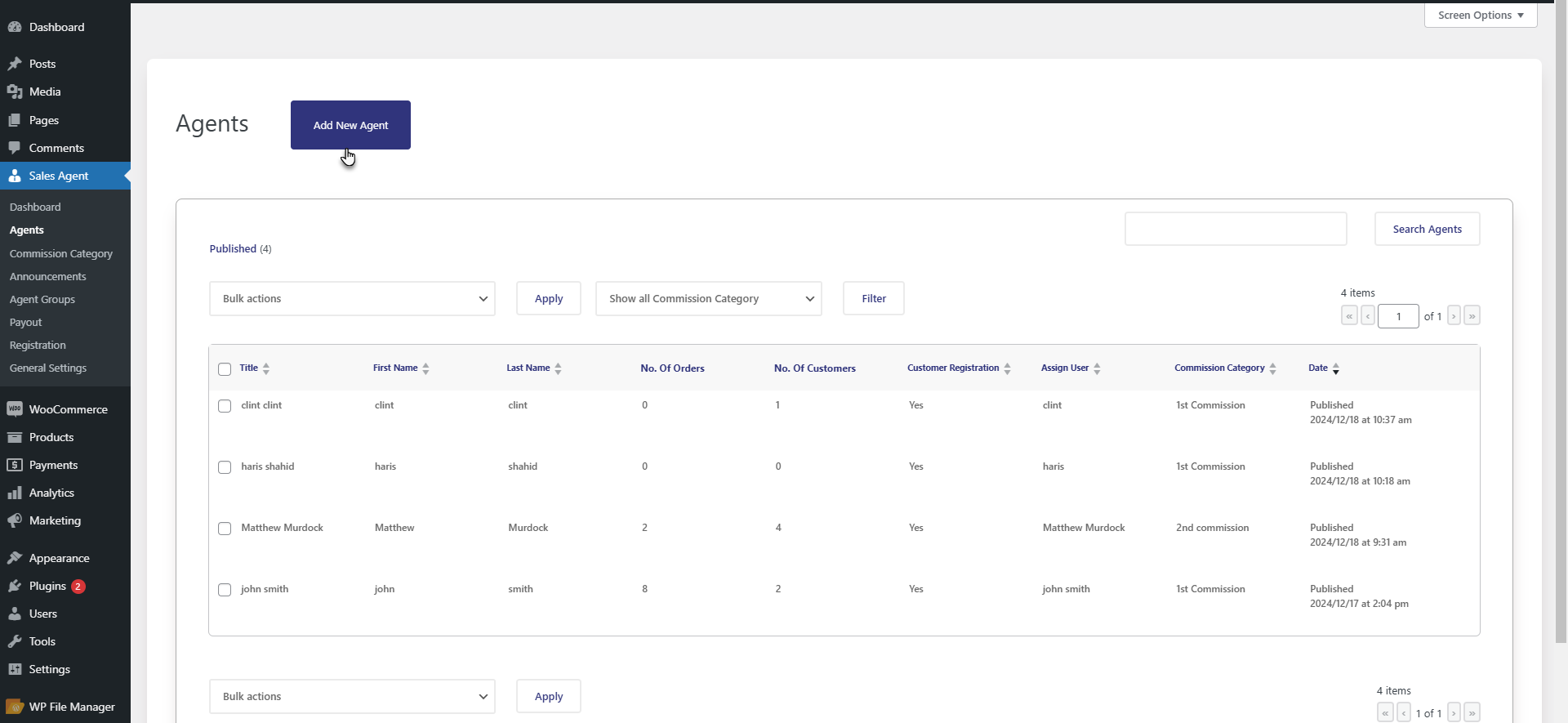Open Marketing via its megaphone icon

point(15,520)
